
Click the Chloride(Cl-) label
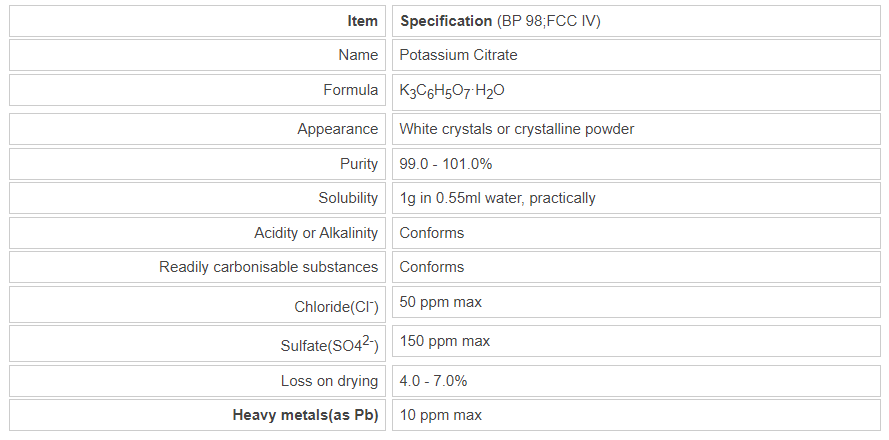tap(336, 306)
